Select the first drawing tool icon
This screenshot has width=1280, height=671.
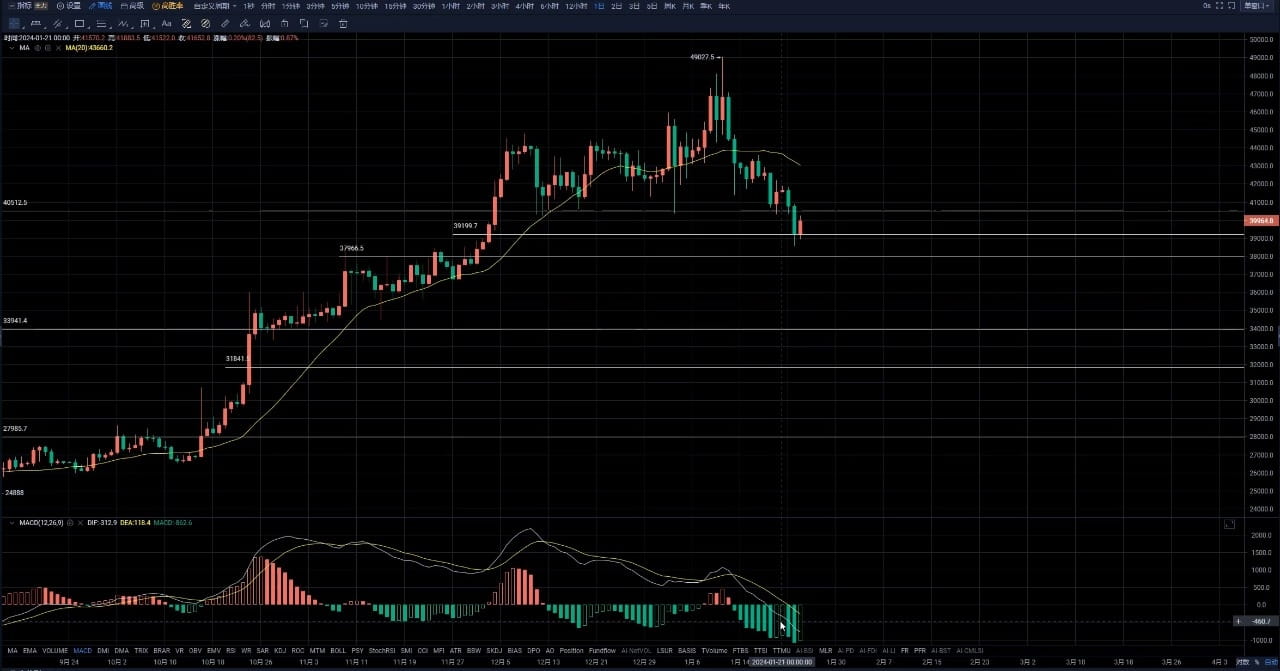14,24
